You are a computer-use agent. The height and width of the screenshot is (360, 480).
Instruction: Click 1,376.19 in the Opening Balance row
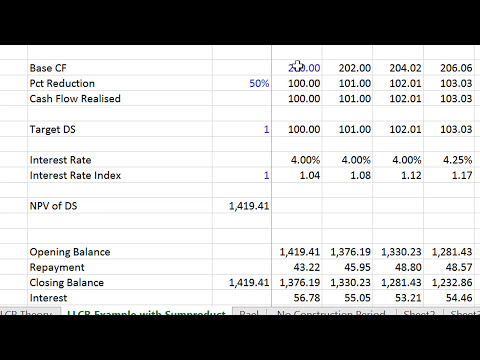point(347,252)
